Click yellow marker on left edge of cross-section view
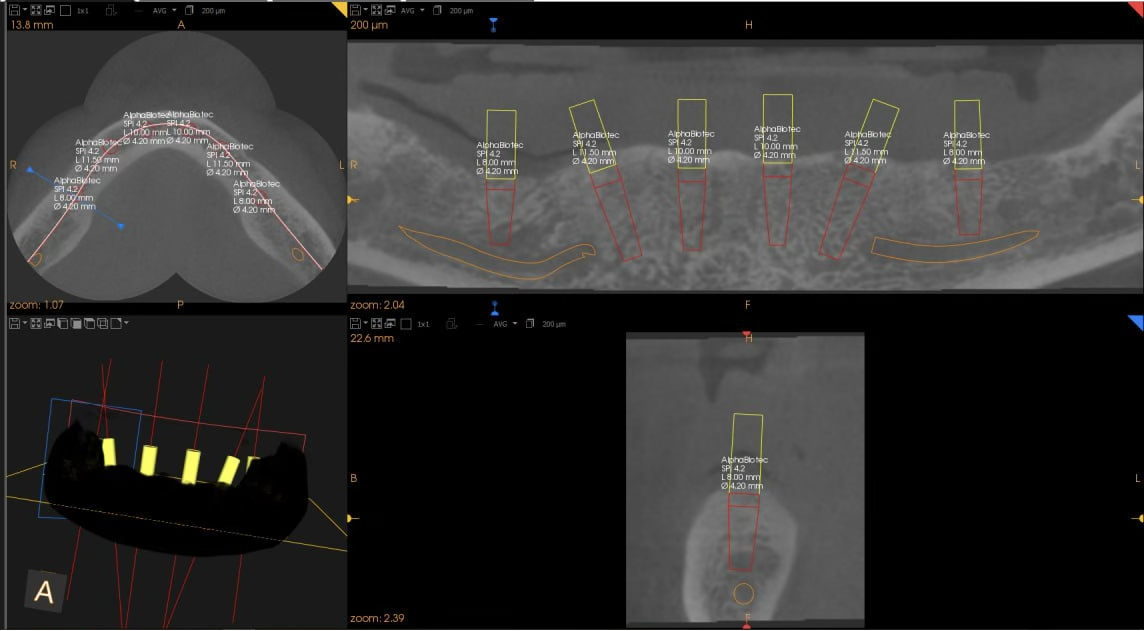The image size is (1144, 631). click(x=353, y=518)
